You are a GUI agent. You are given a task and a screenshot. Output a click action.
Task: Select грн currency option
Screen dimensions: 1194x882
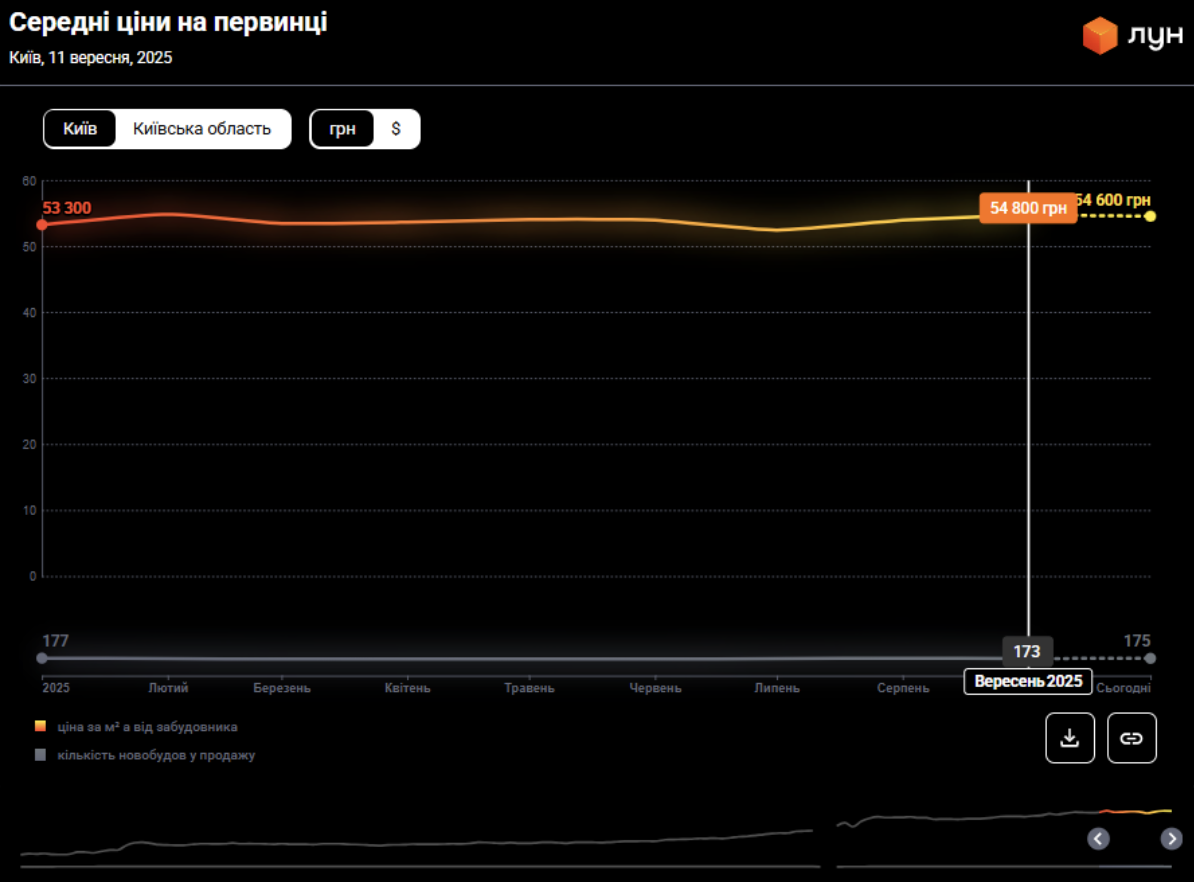coord(342,129)
